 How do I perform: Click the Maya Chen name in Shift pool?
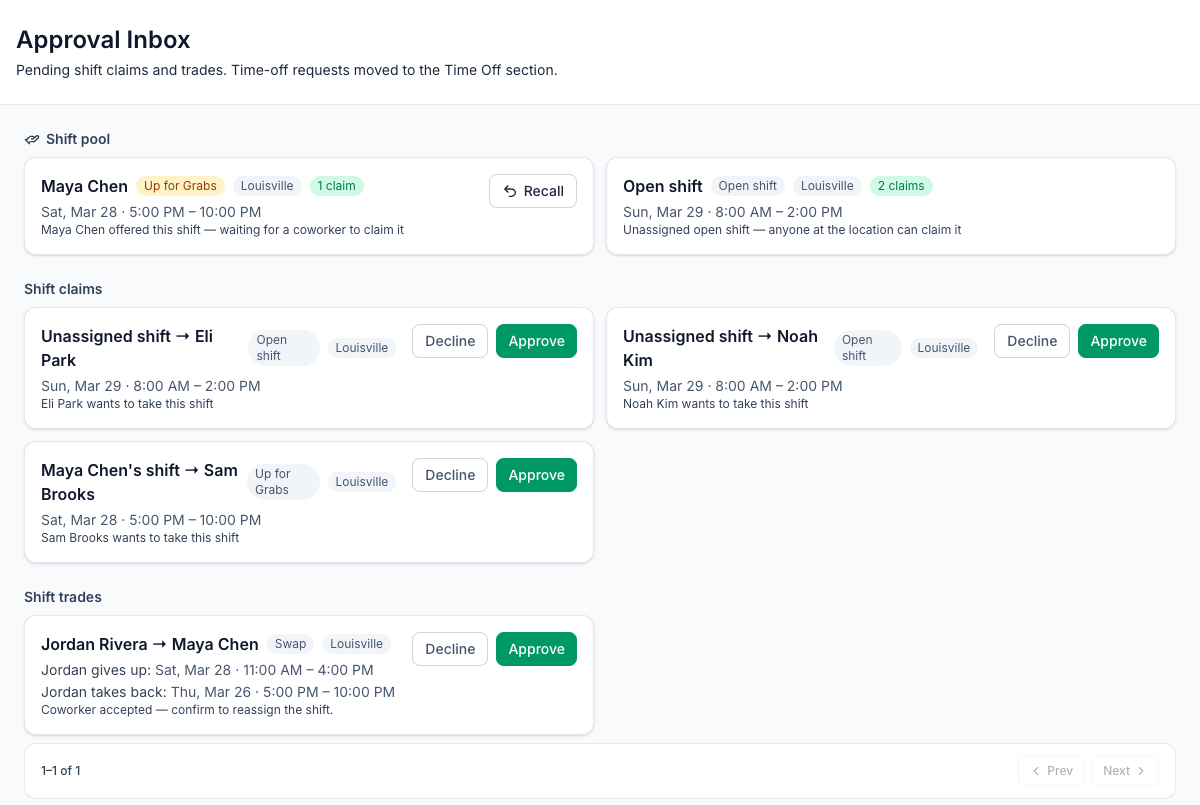coord(84,186)
